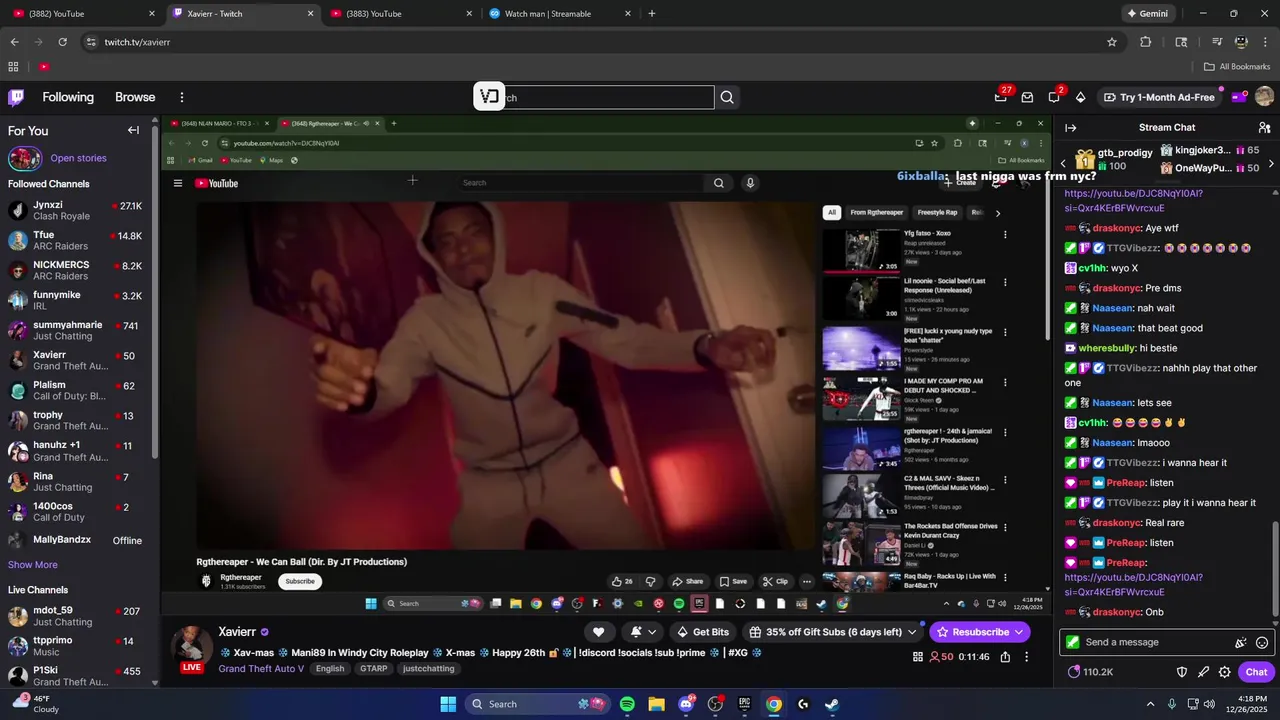
Task: Open funnymike channel in sidebar
Action: point(78,300)
